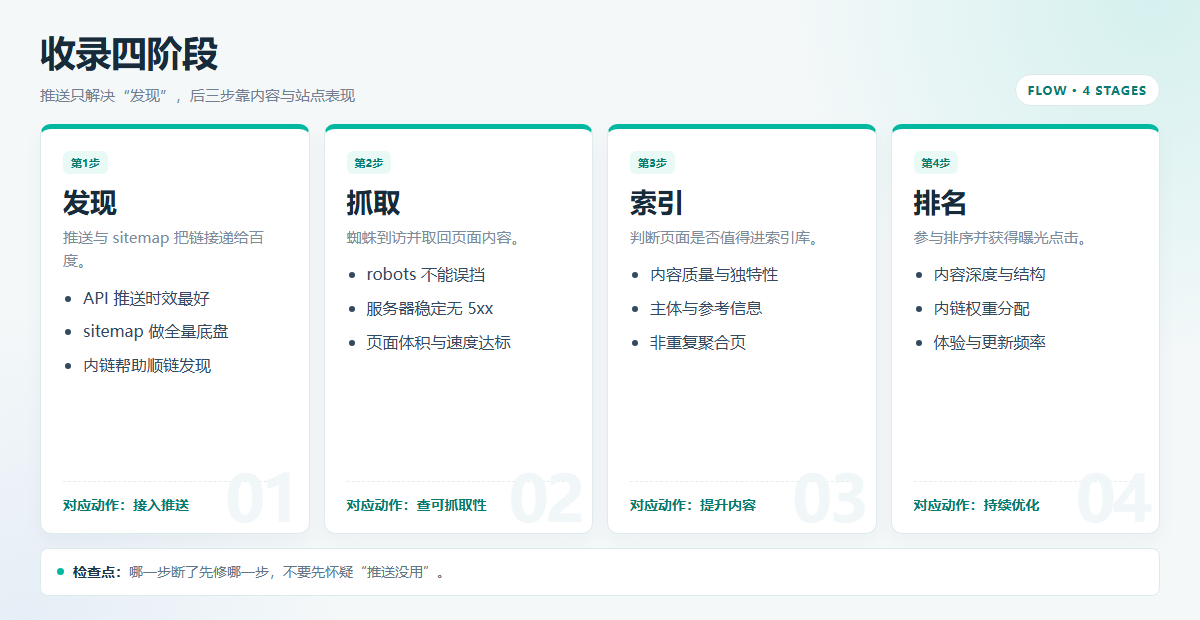Viewport: 1200px width, 620px height.
Task: Click the 抓取 card heading
Action: (374, 203)
